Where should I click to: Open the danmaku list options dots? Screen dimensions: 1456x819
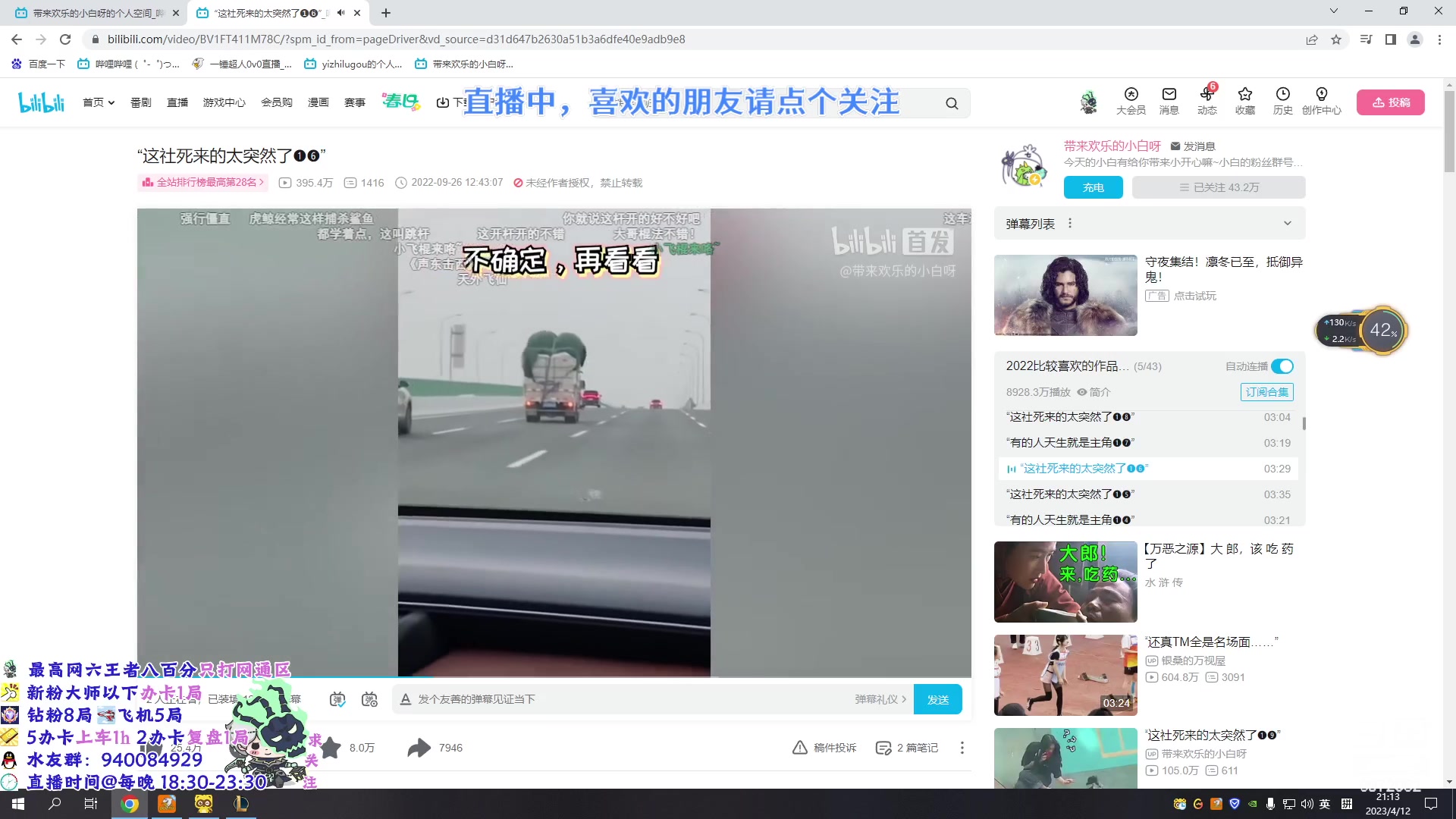point(1070,224)
